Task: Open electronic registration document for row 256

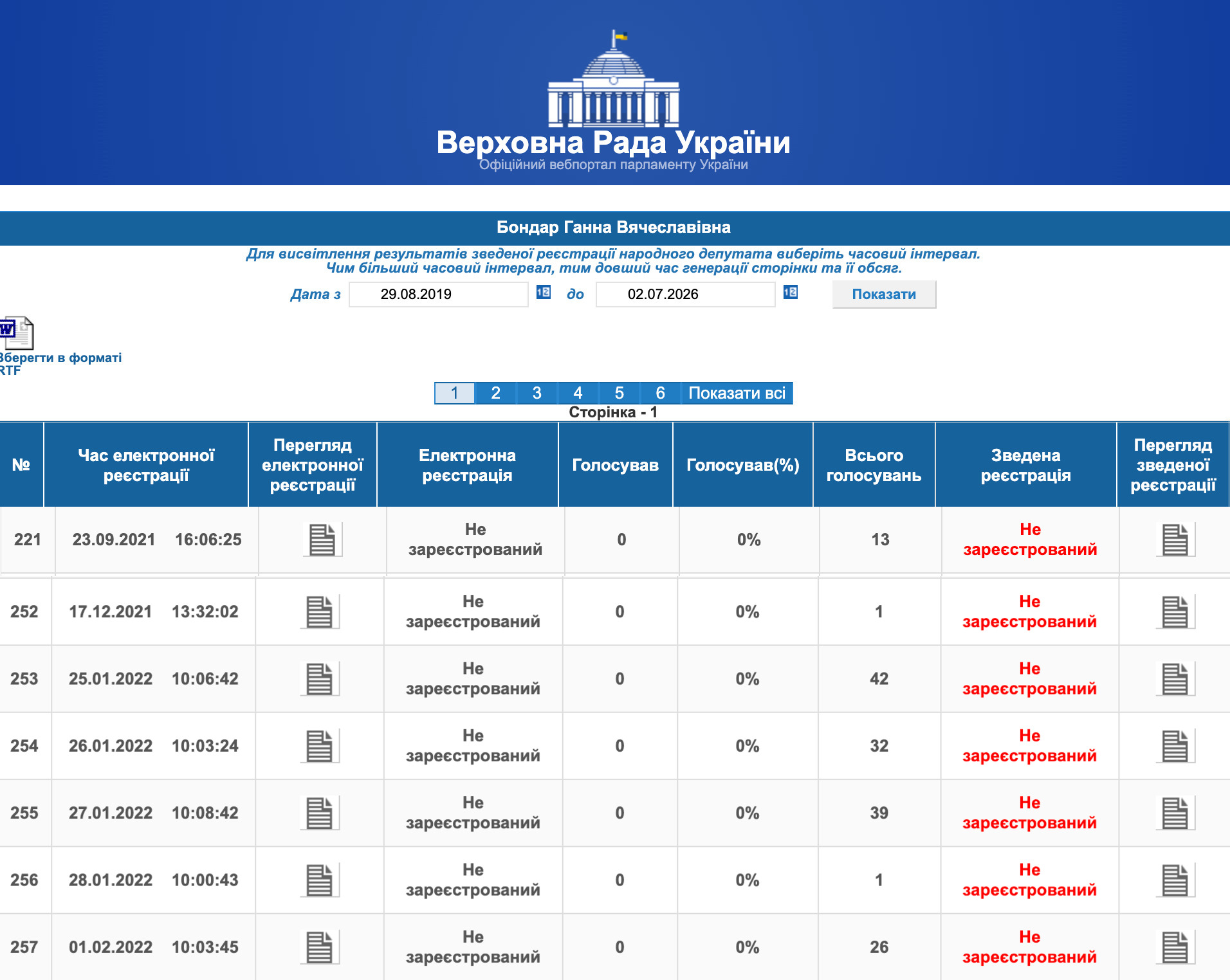Action: tap(320, 880)
